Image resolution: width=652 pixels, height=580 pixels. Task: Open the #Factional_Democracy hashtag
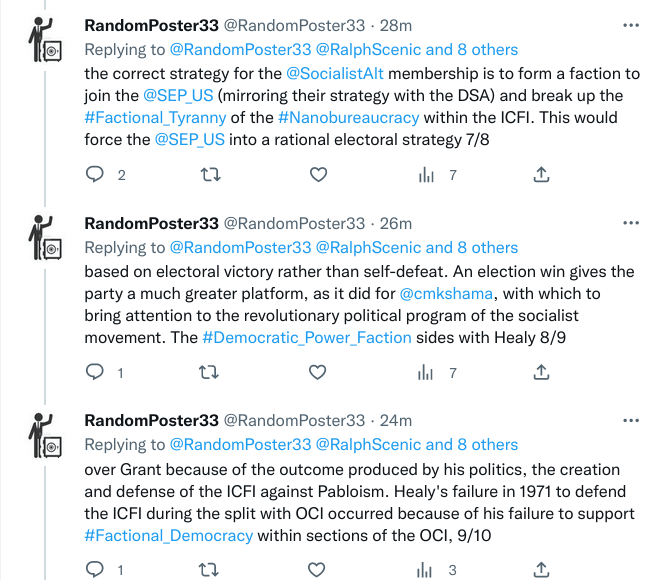tap(169, 534)
